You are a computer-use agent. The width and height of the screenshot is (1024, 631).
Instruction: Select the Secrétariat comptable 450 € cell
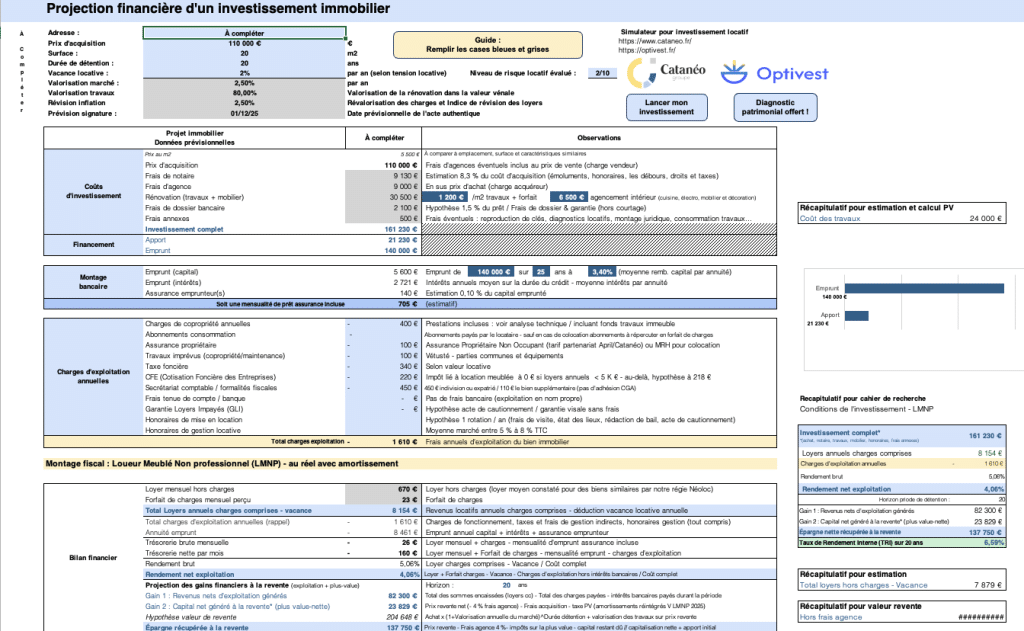tap(383, 388)
